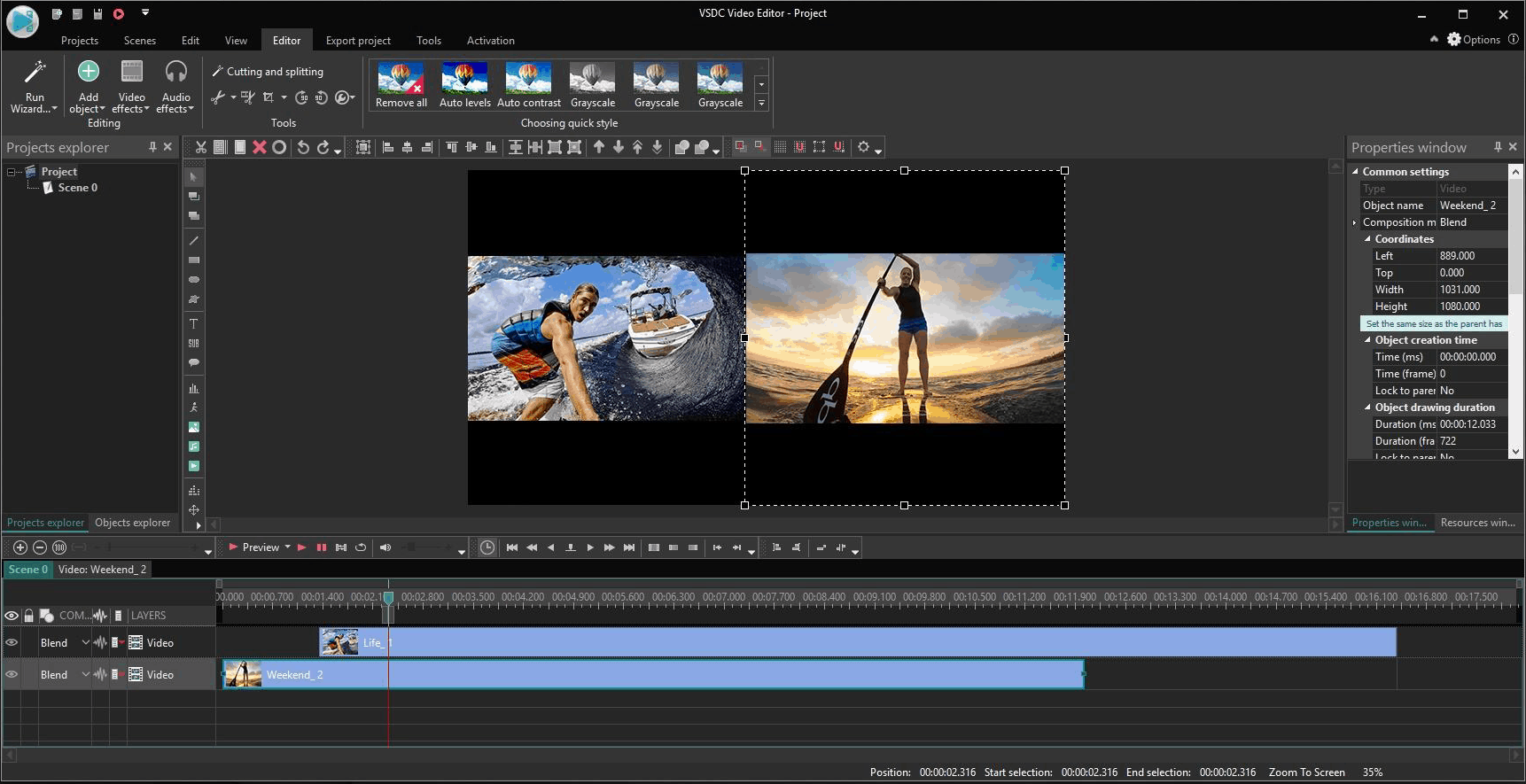The width and height of the screenshot is (1526, 784).
Task: Redo the last action
Action: tap(323, 147)
